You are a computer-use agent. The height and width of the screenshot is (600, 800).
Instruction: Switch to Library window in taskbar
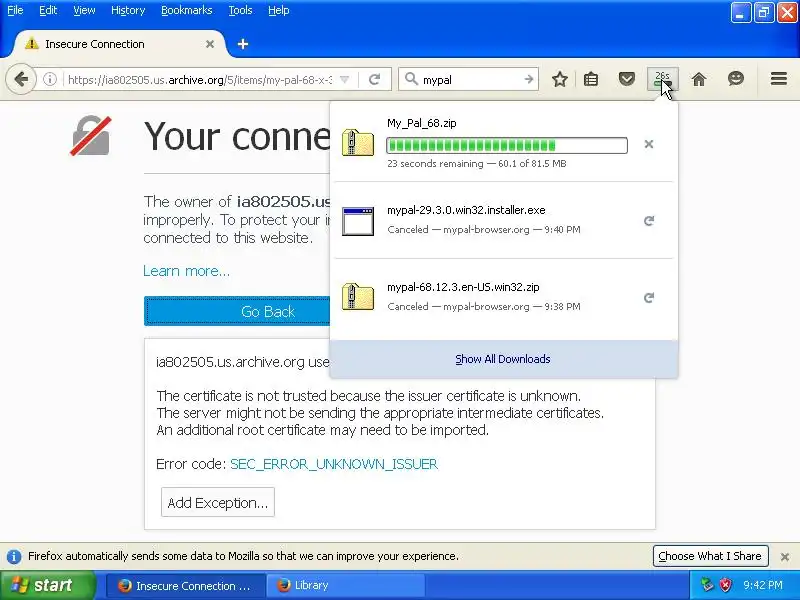pyautogui.click(x=345, y=585)
